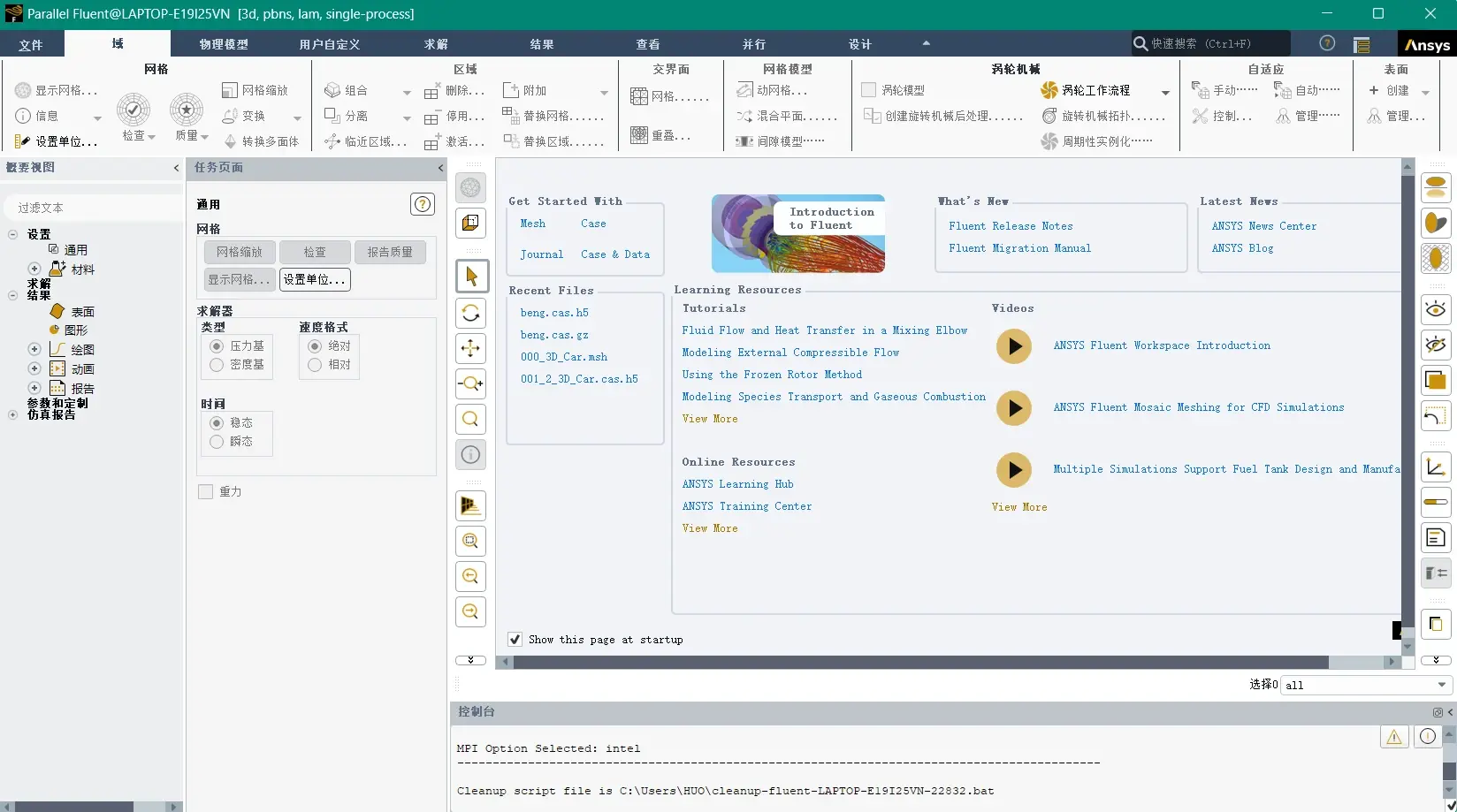The height and width of the screenshot is (812, 1457).
Task: Switch to the 物理模型 physics tab
Action: pos(224,44)
